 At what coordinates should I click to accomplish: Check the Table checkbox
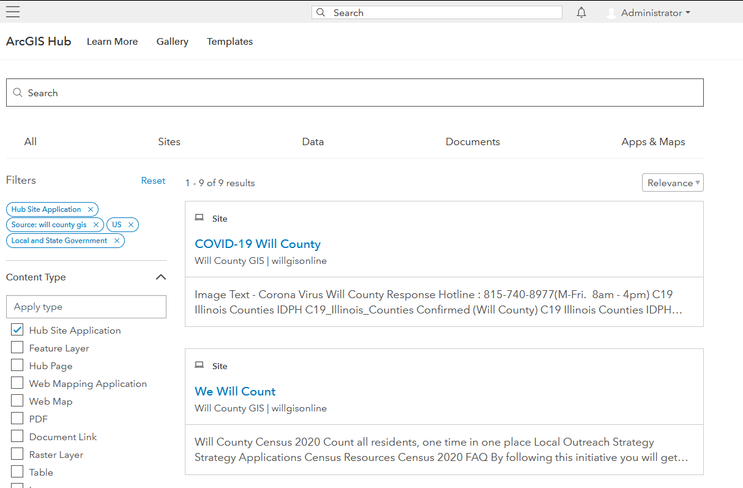point(17,471)
